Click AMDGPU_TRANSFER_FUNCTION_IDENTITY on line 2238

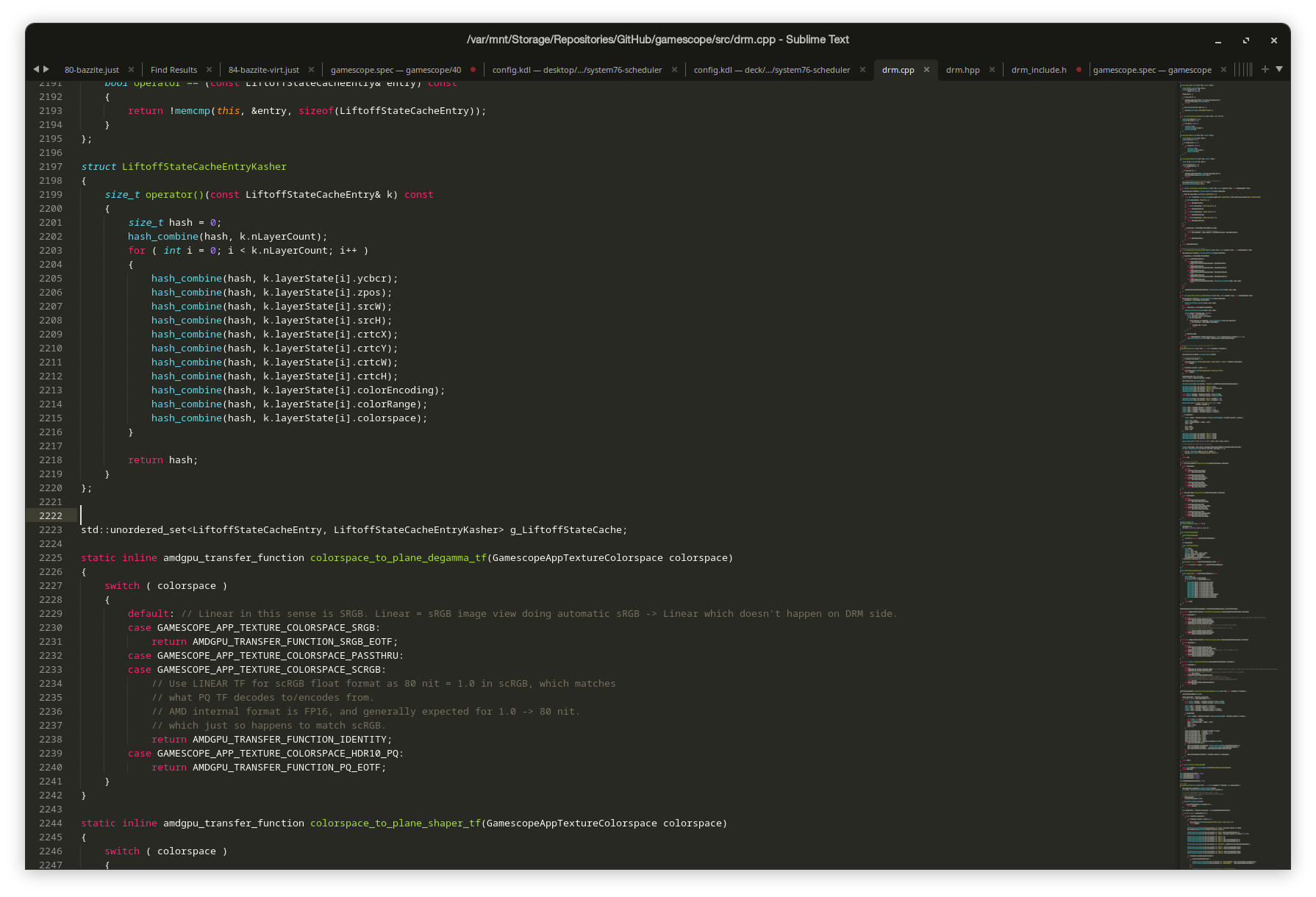[290, 740]
